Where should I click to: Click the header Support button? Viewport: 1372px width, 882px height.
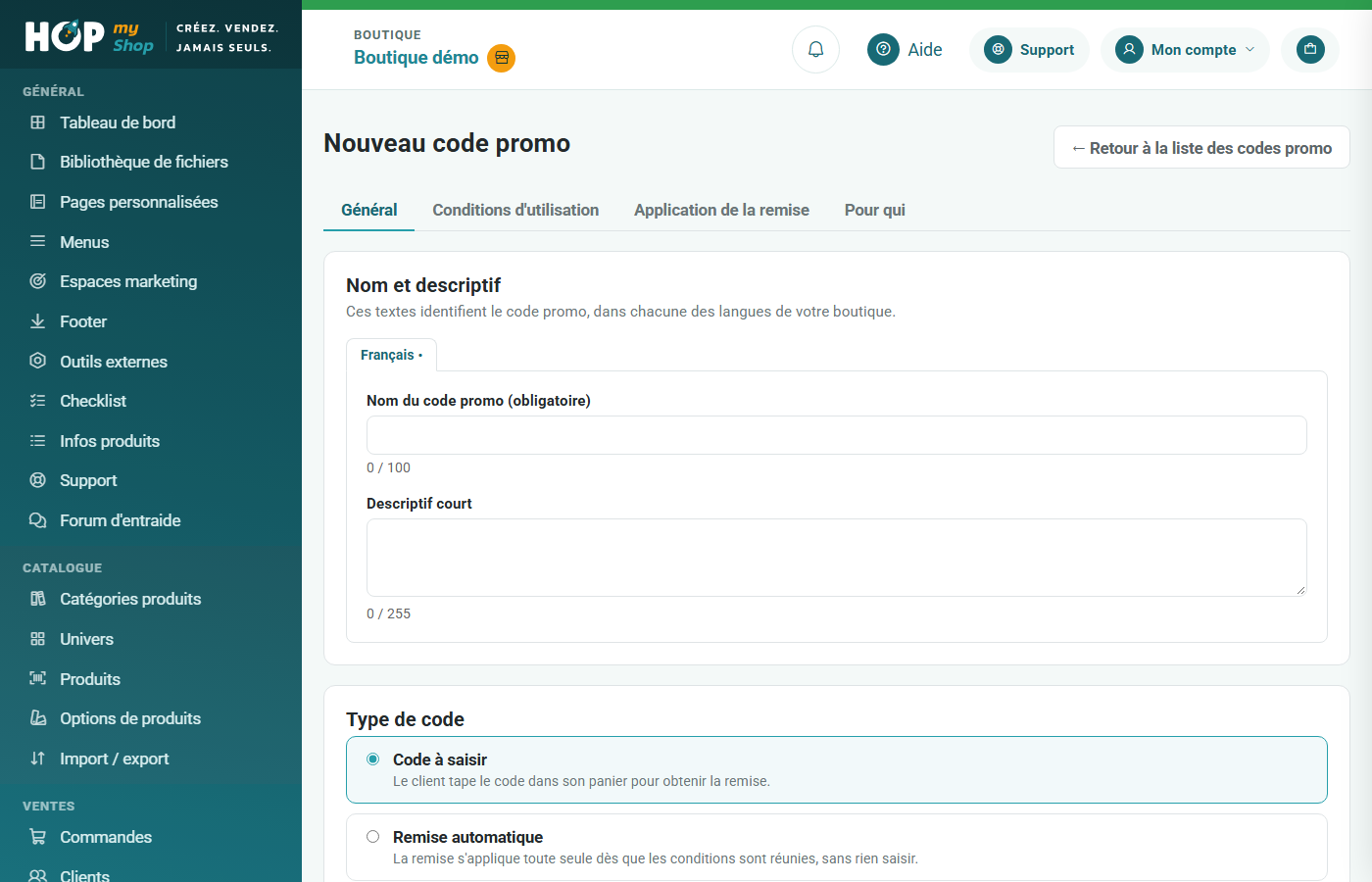(1029, 49)
